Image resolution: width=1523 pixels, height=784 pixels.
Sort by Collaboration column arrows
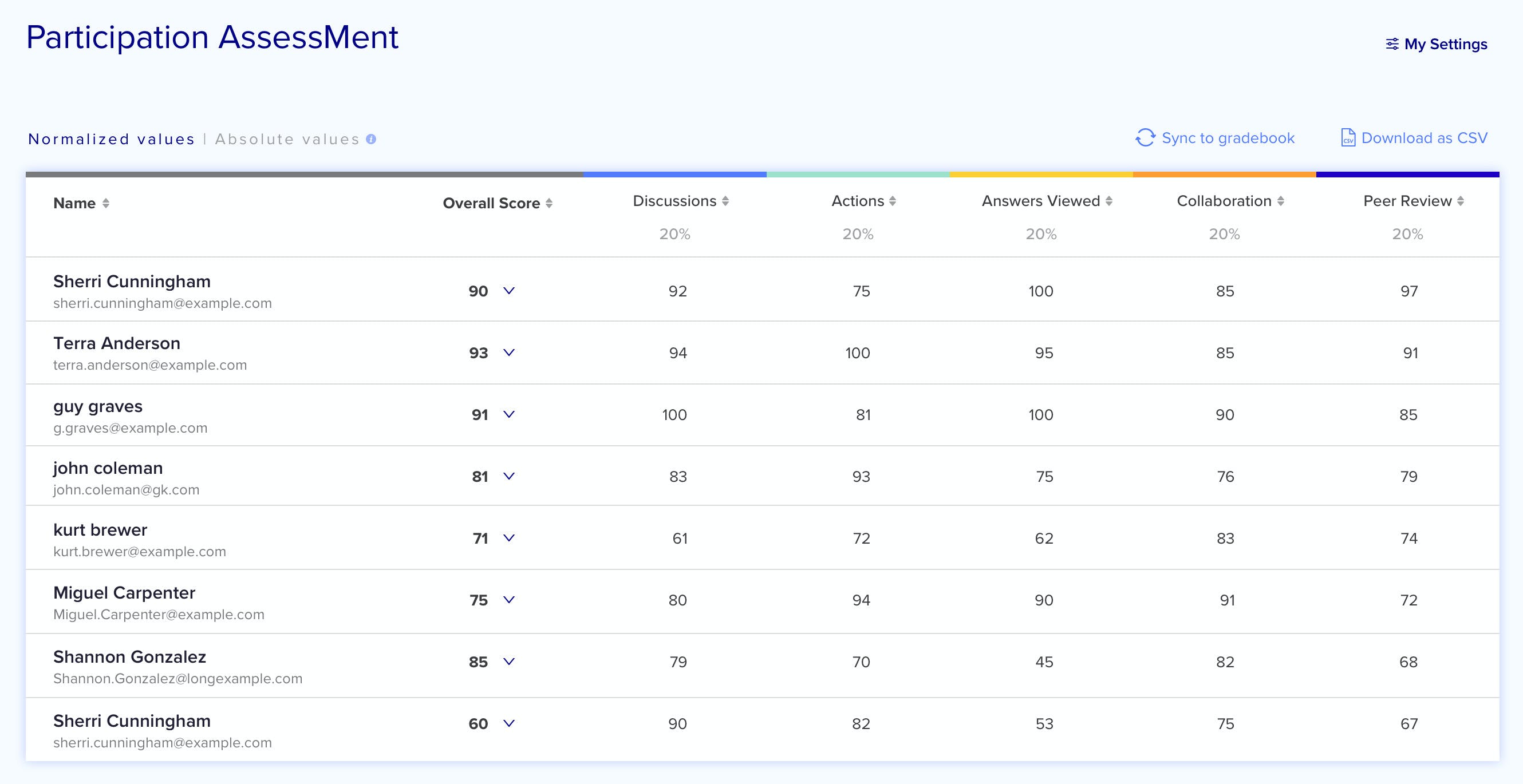[1281, 201]
